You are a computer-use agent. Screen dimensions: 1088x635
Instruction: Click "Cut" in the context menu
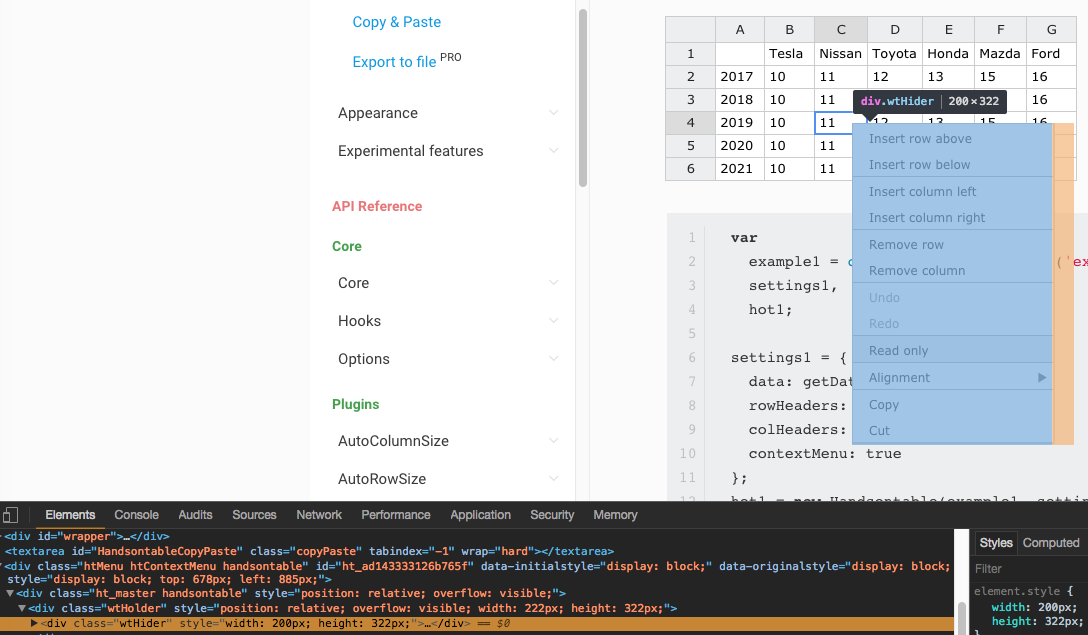pyautogui.click(x=880, y=430)
